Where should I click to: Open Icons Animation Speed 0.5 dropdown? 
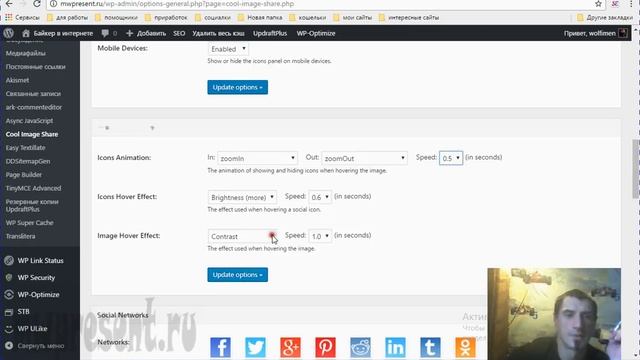click(451, 158)
